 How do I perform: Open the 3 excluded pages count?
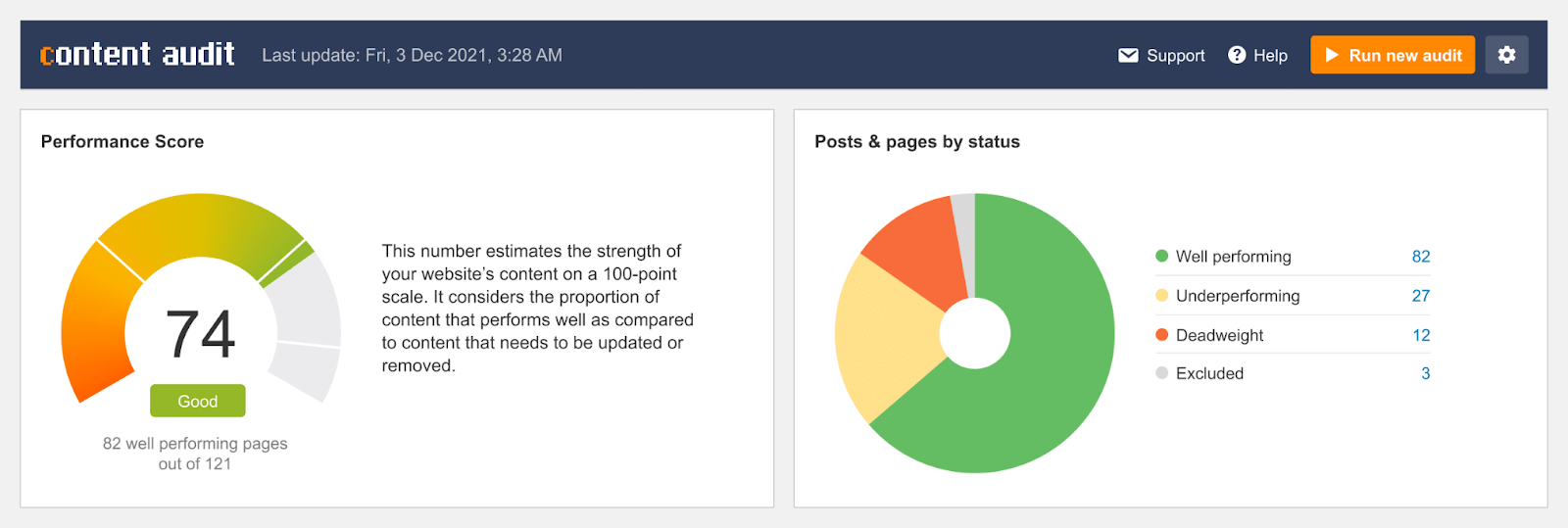[1425, 373]
